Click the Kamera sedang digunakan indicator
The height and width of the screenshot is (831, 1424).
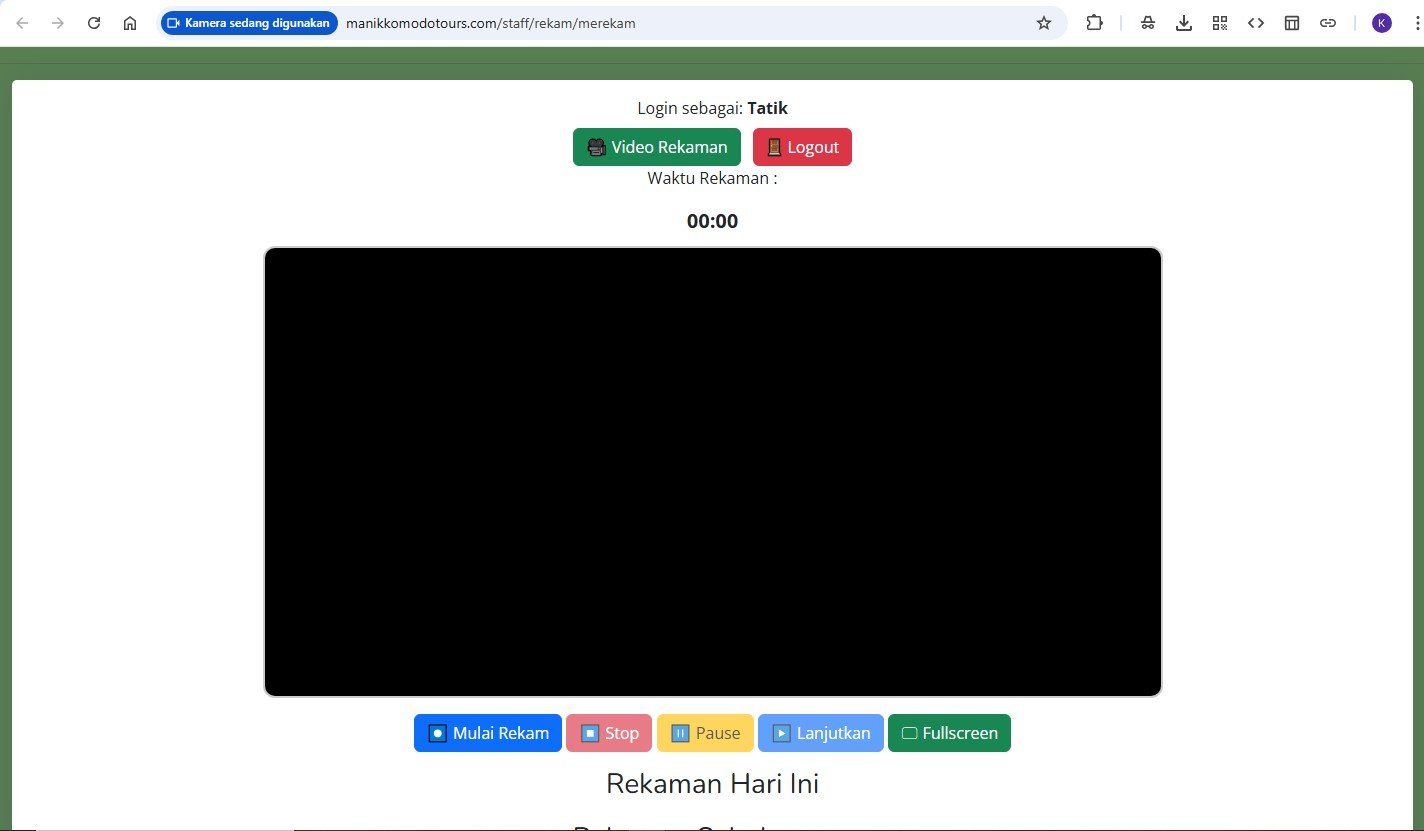tap(249, 23)
